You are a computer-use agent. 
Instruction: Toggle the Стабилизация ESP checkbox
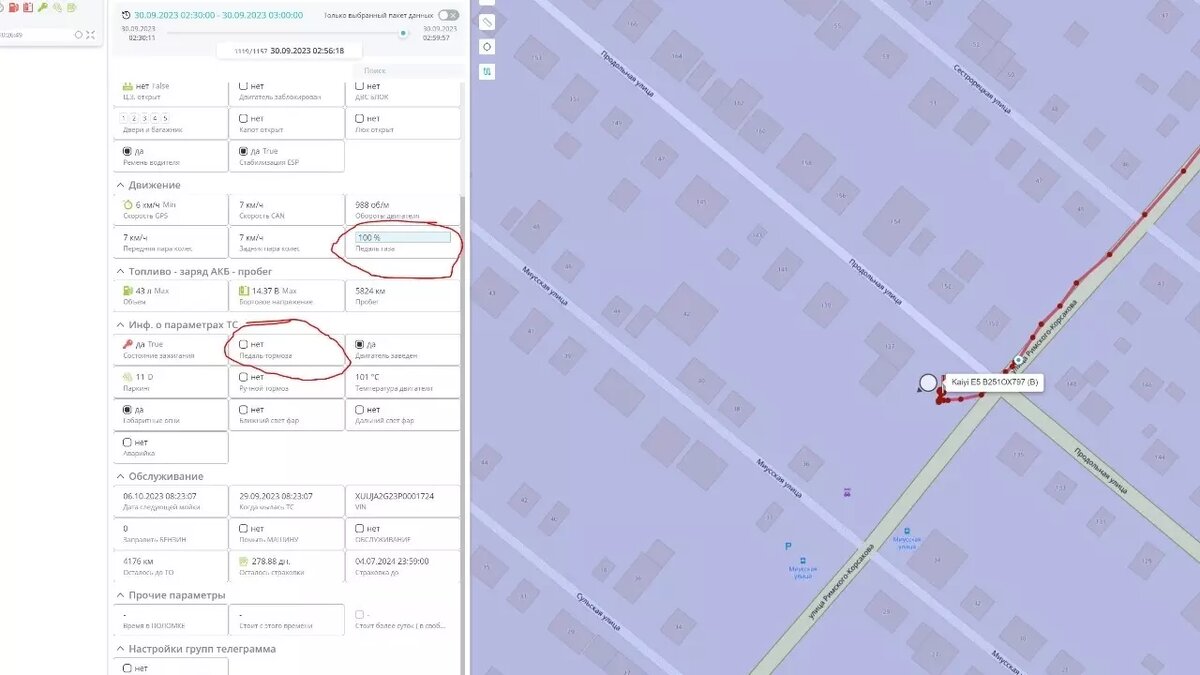click(244, 151)
